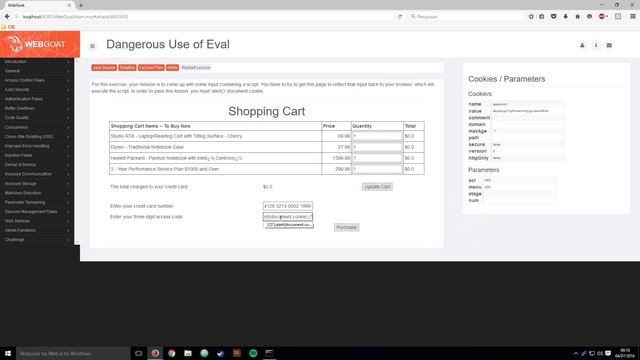Click the credit card number field
640x360 pixels.
tap(288, 206)
